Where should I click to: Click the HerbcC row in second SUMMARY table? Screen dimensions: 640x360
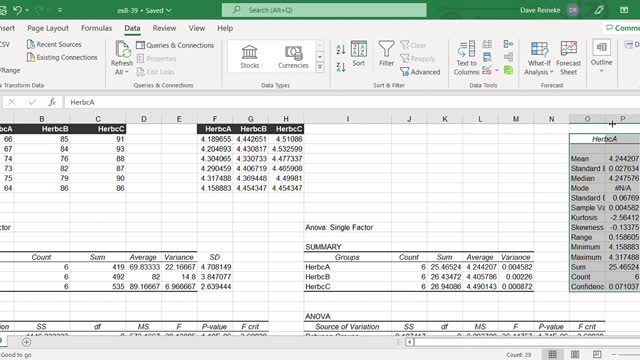click(419, 287)
